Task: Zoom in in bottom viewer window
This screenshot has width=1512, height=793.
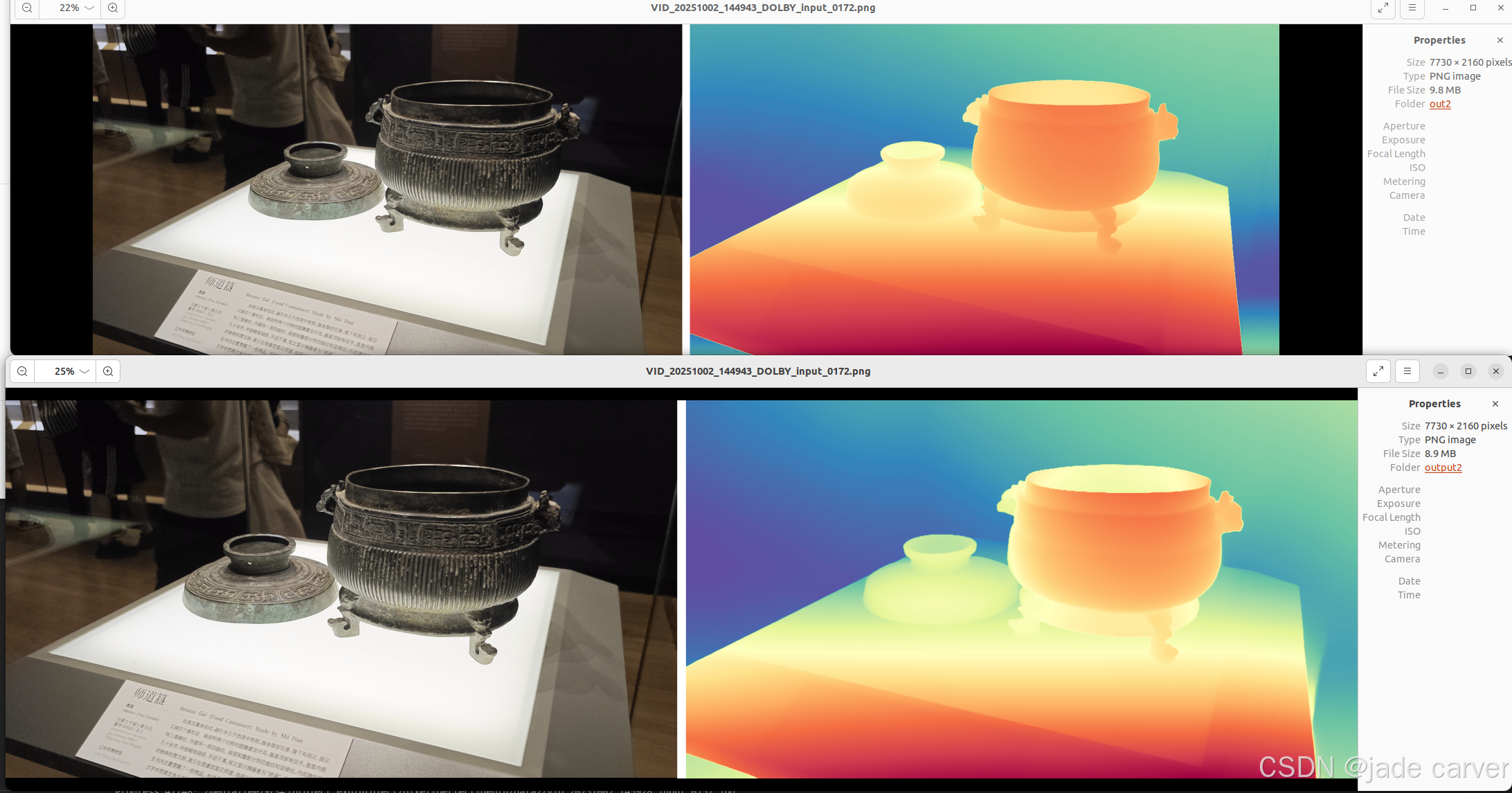Action: coord(108,371)
